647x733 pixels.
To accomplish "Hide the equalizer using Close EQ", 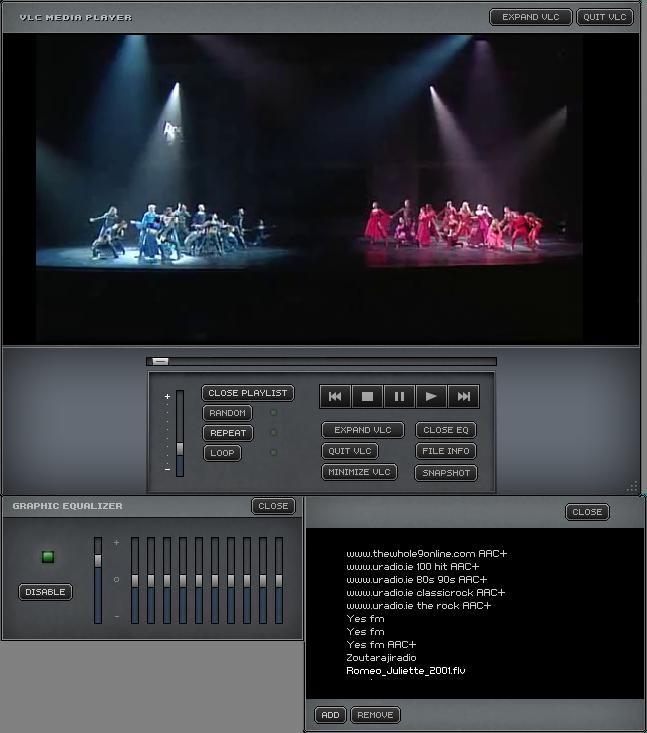I will pyautogui.click(x=445, y=430).
